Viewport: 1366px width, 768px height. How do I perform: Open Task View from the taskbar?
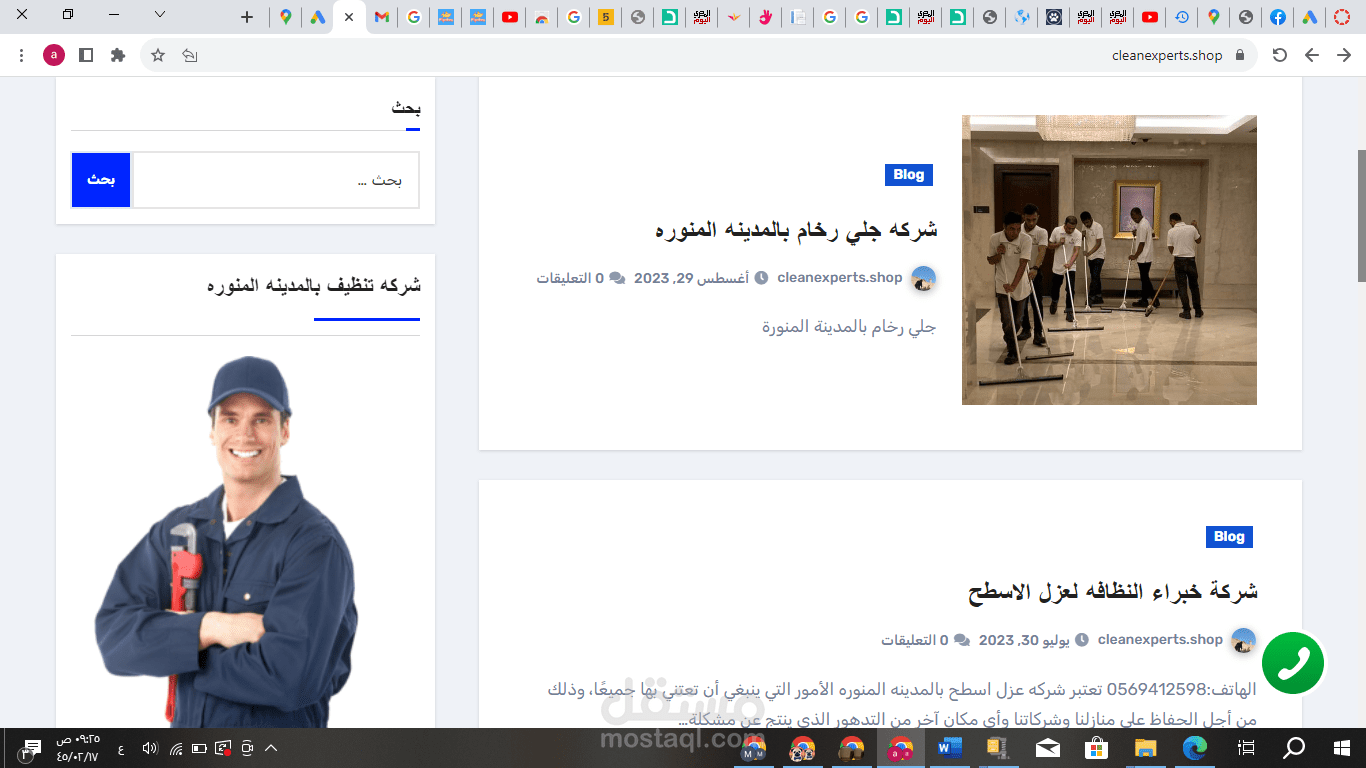point(1246,748)
